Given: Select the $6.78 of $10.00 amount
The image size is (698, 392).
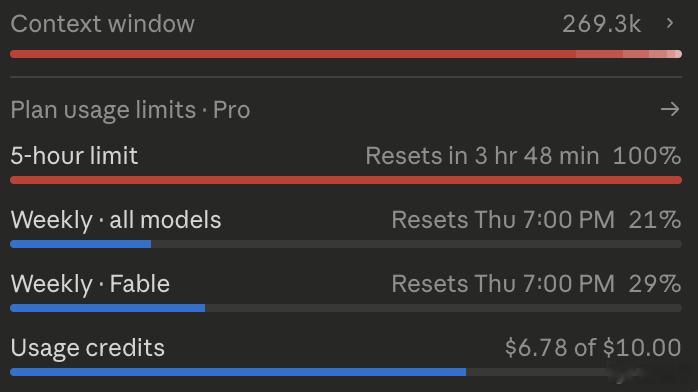Looking at the screenshot, I should 593,348.
